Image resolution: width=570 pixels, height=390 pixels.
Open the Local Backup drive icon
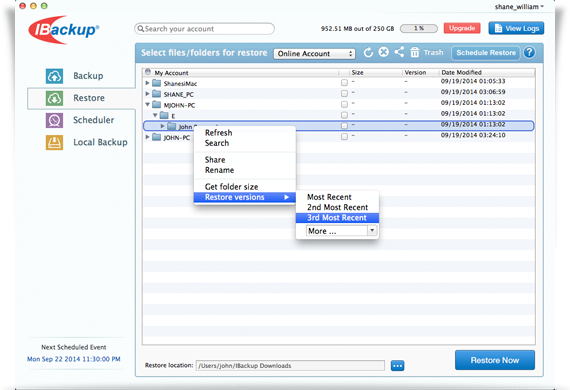[54, 142]
